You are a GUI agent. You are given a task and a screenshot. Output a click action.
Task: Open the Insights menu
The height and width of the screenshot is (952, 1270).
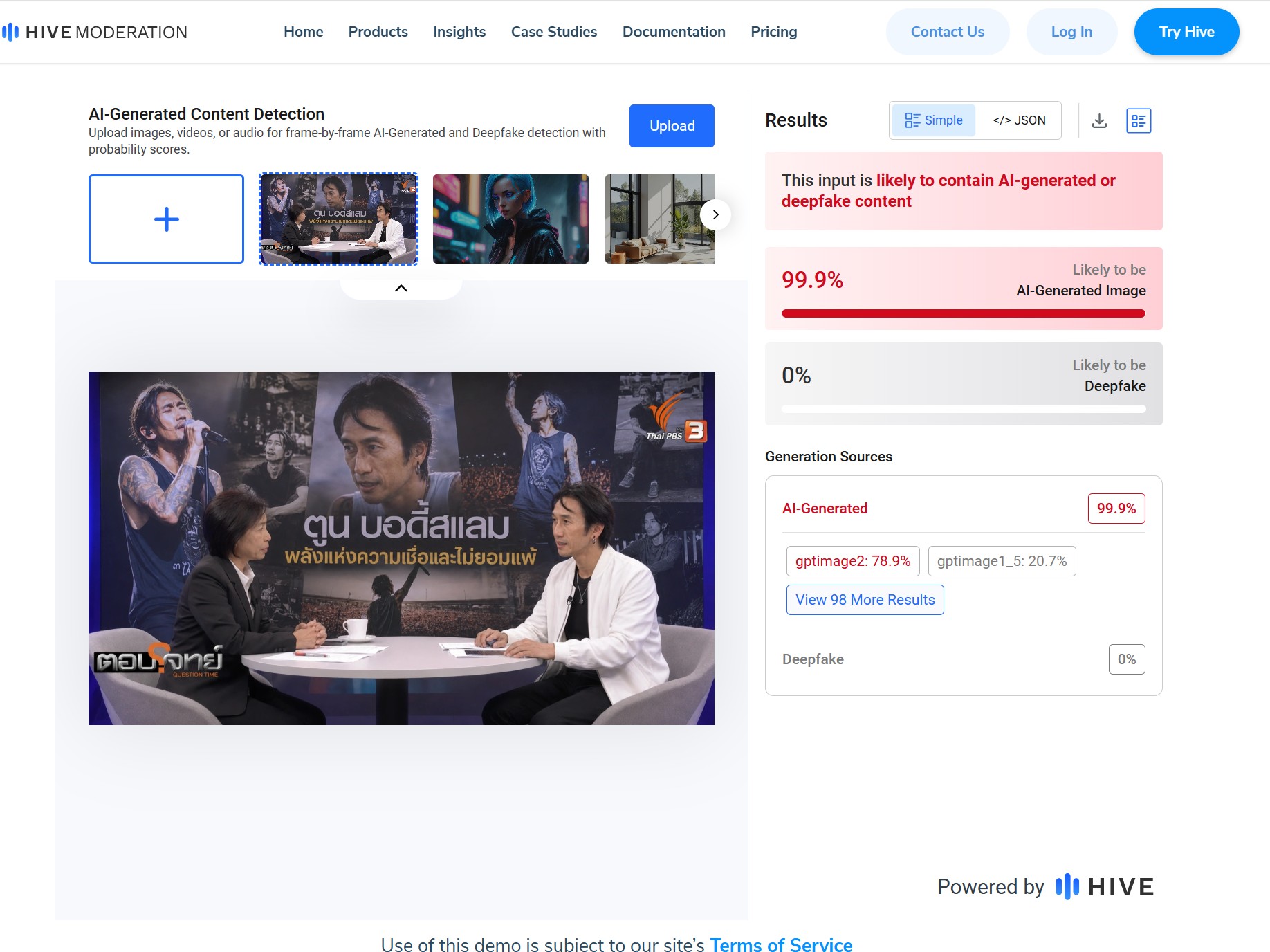point(459,32)
